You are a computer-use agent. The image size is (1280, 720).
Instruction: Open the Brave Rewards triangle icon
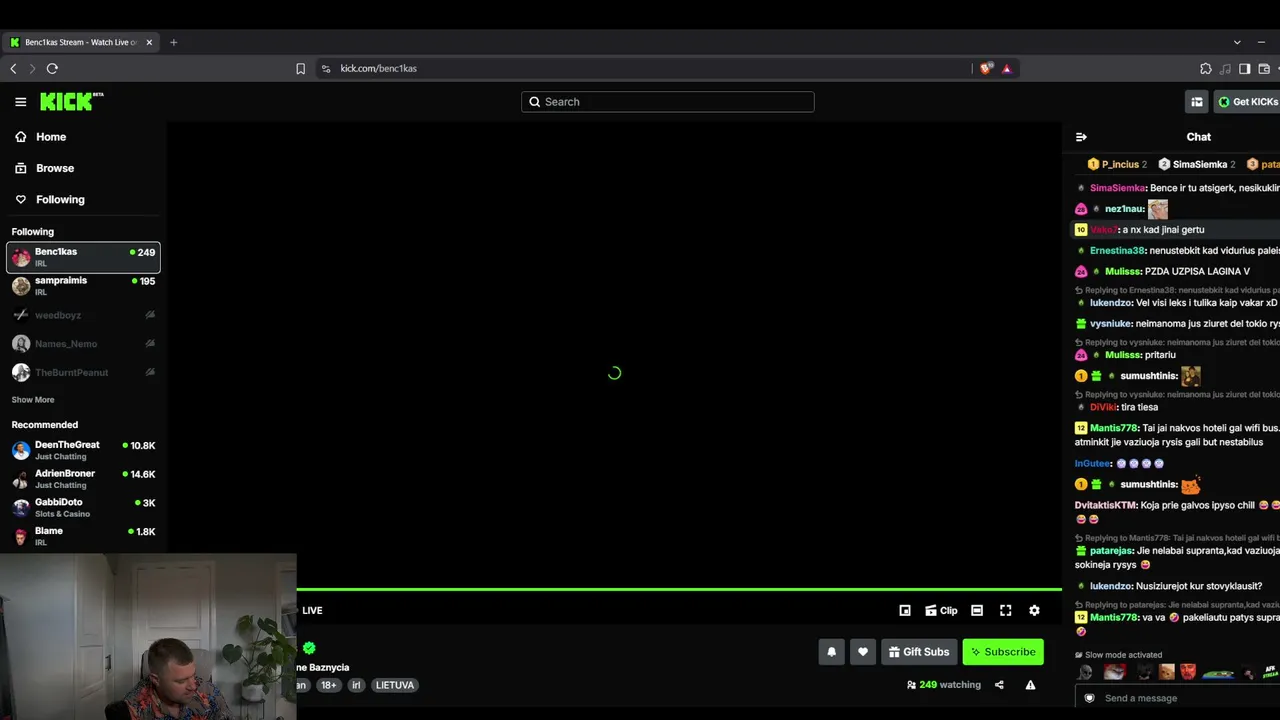coord(1006,68)
